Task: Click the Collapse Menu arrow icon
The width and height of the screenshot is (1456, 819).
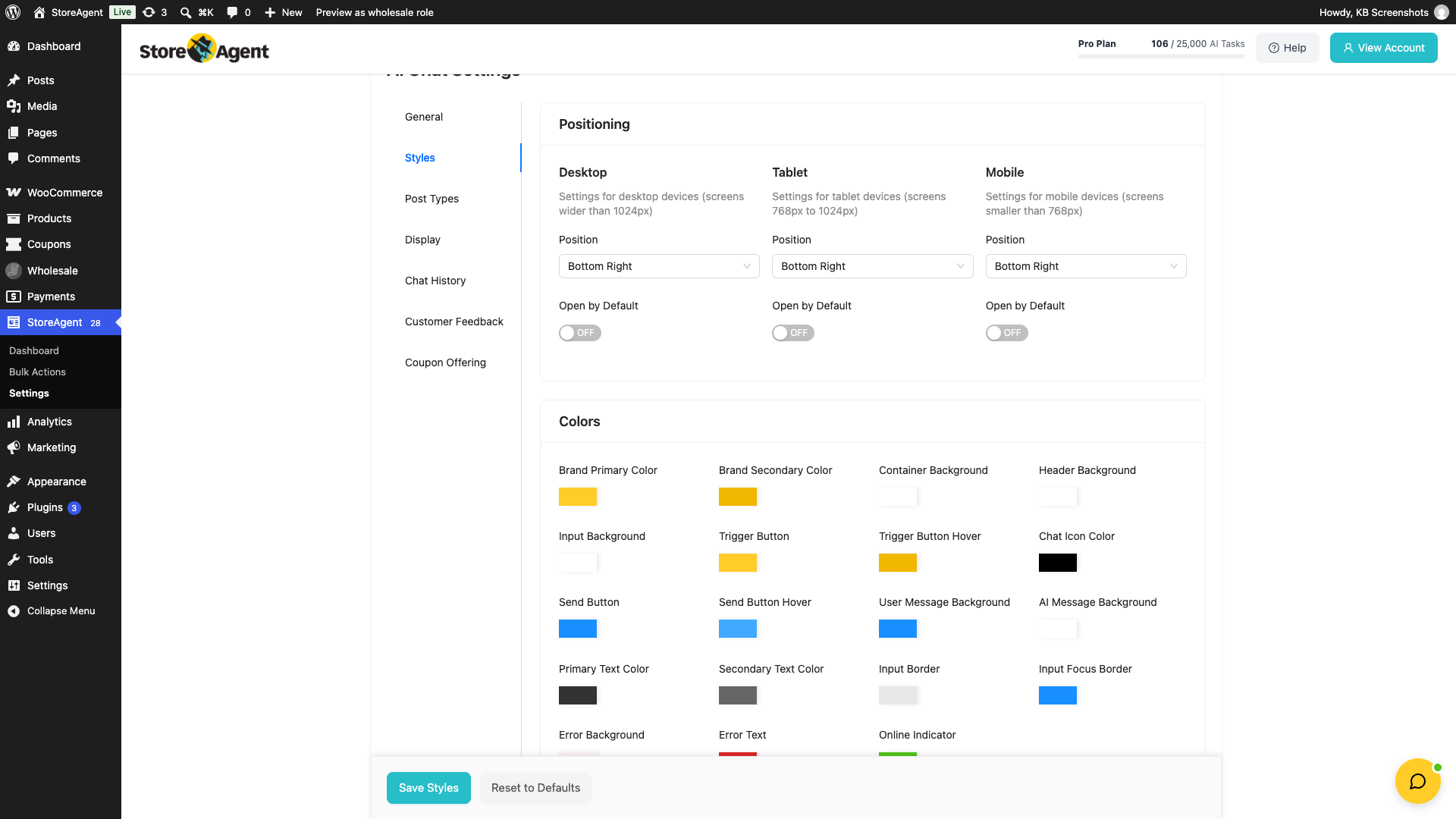Action: [x=14, y=611]
